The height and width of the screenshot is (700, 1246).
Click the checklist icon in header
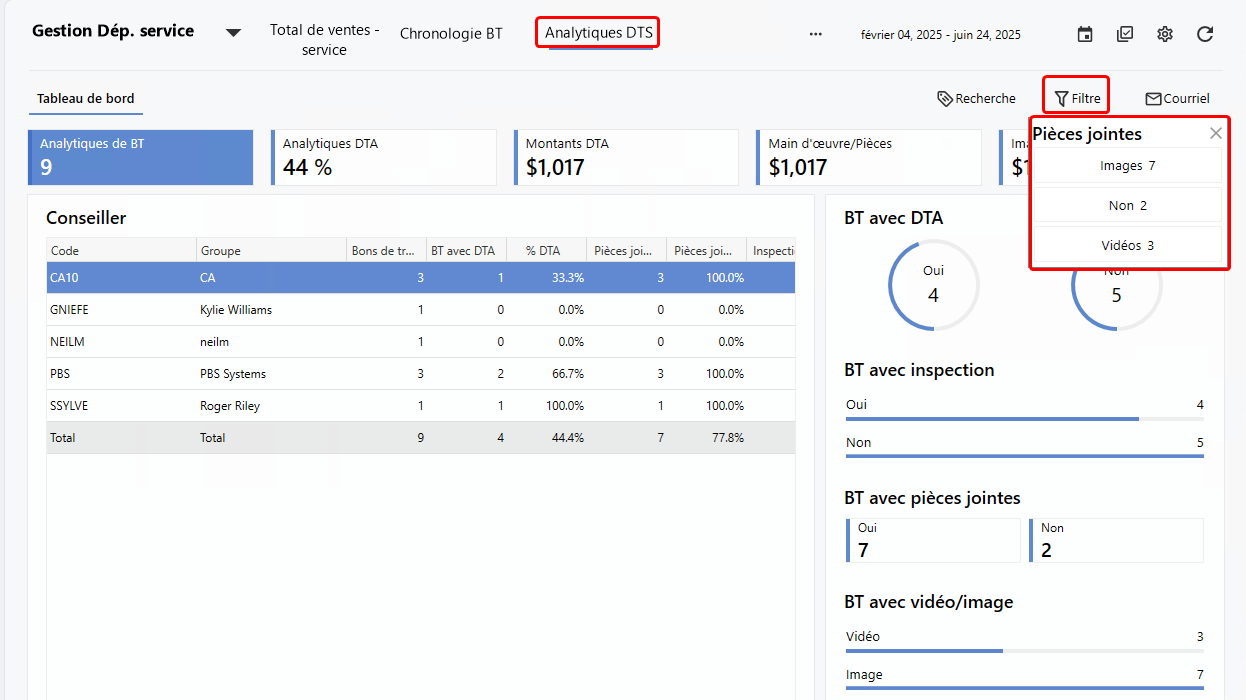[1125, 34]
